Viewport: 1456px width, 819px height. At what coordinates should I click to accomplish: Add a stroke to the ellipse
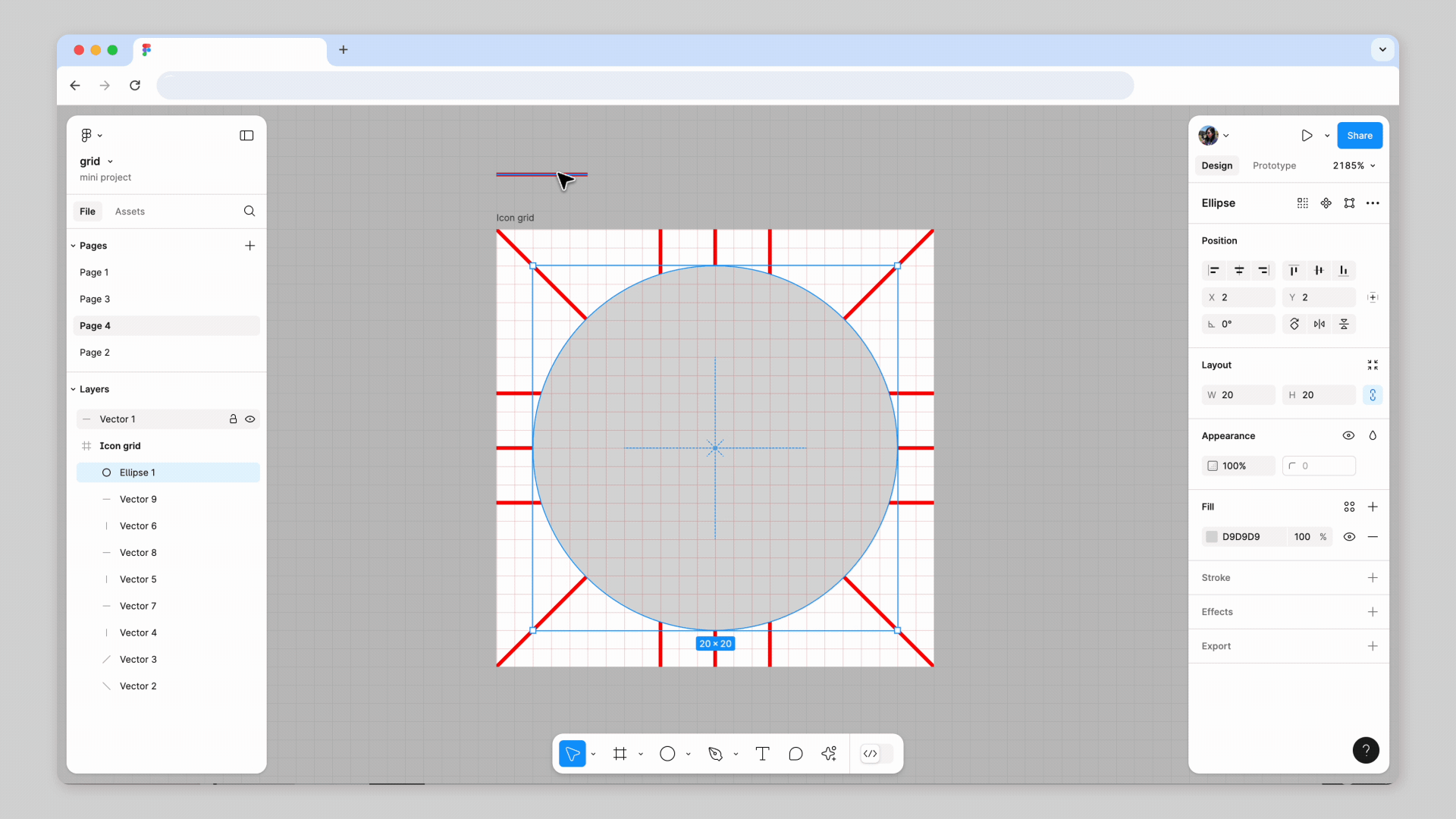coord(1373,578)
